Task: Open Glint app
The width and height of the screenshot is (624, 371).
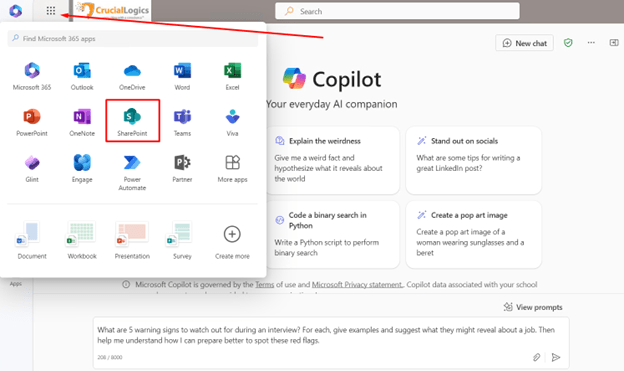Action: coord(32,168)
